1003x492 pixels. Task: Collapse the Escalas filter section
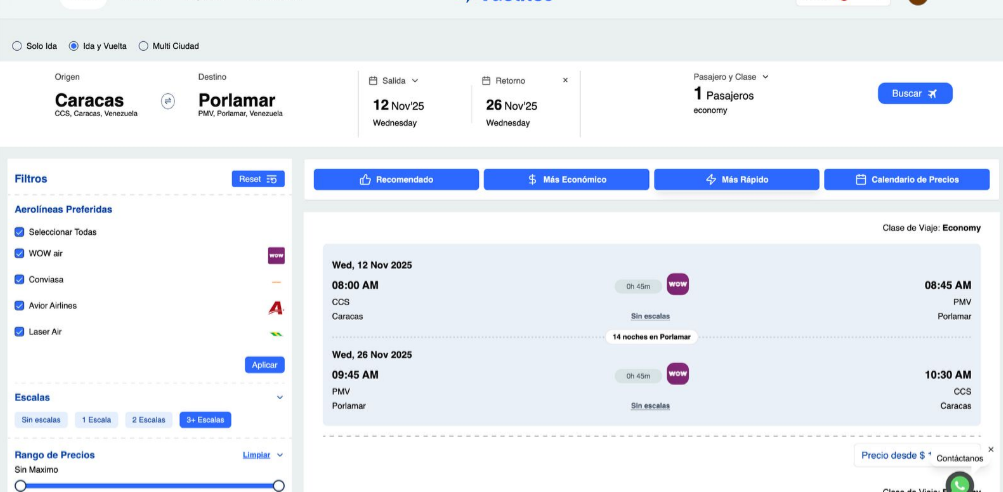(x=280, y=397)
